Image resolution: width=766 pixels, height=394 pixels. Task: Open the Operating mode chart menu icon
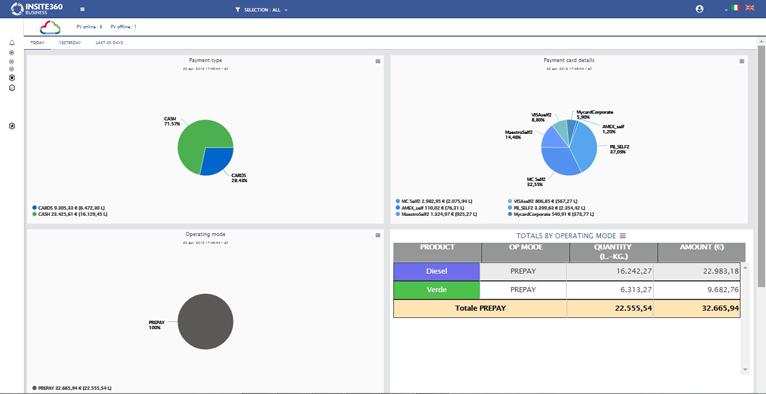pos(378,235)
